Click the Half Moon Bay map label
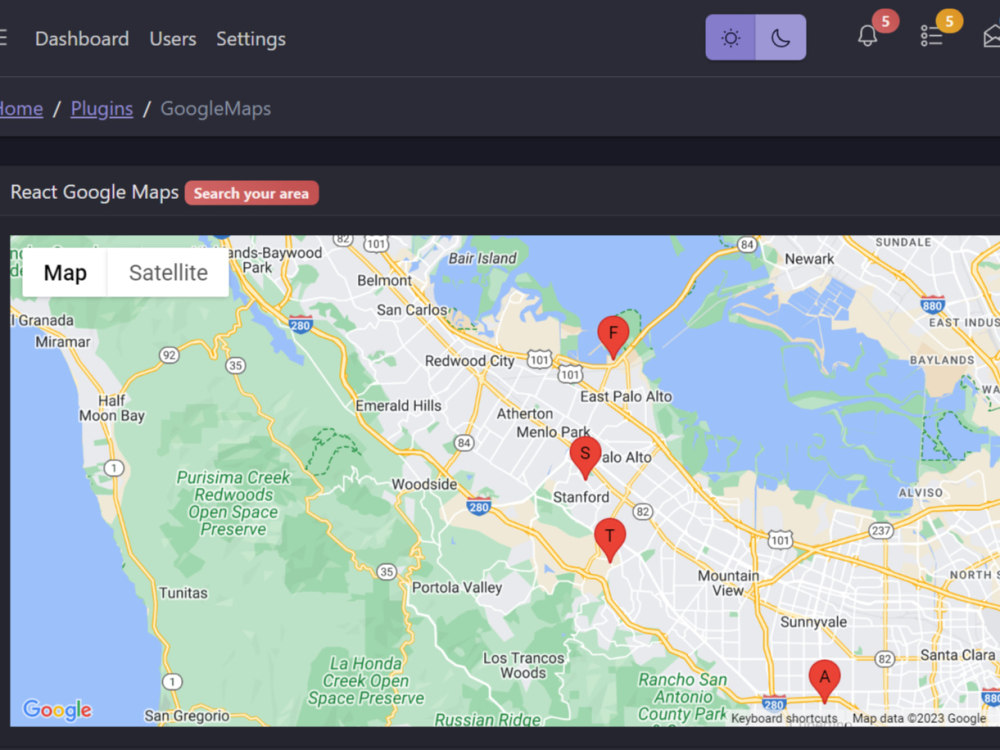The height and width of the screenshot is (750, 1000). [x=112, y=408]
